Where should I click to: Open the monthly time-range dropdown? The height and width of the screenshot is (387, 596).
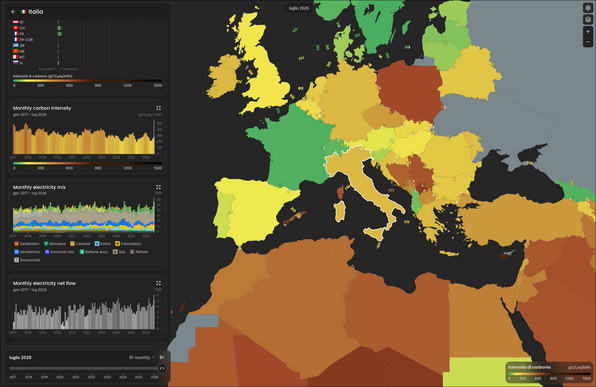coord(142,357)
